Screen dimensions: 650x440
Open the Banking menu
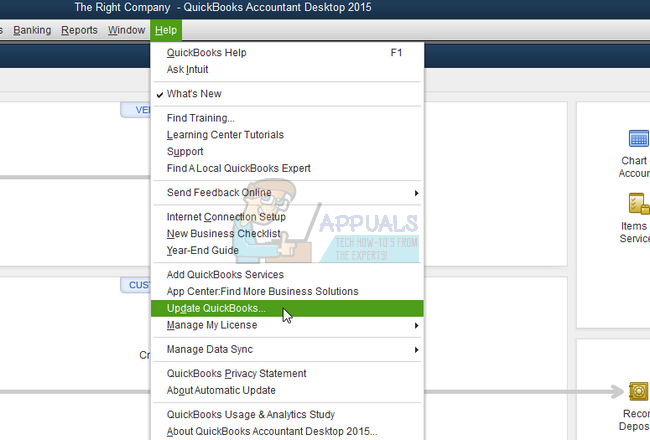(x=32, y=30)
